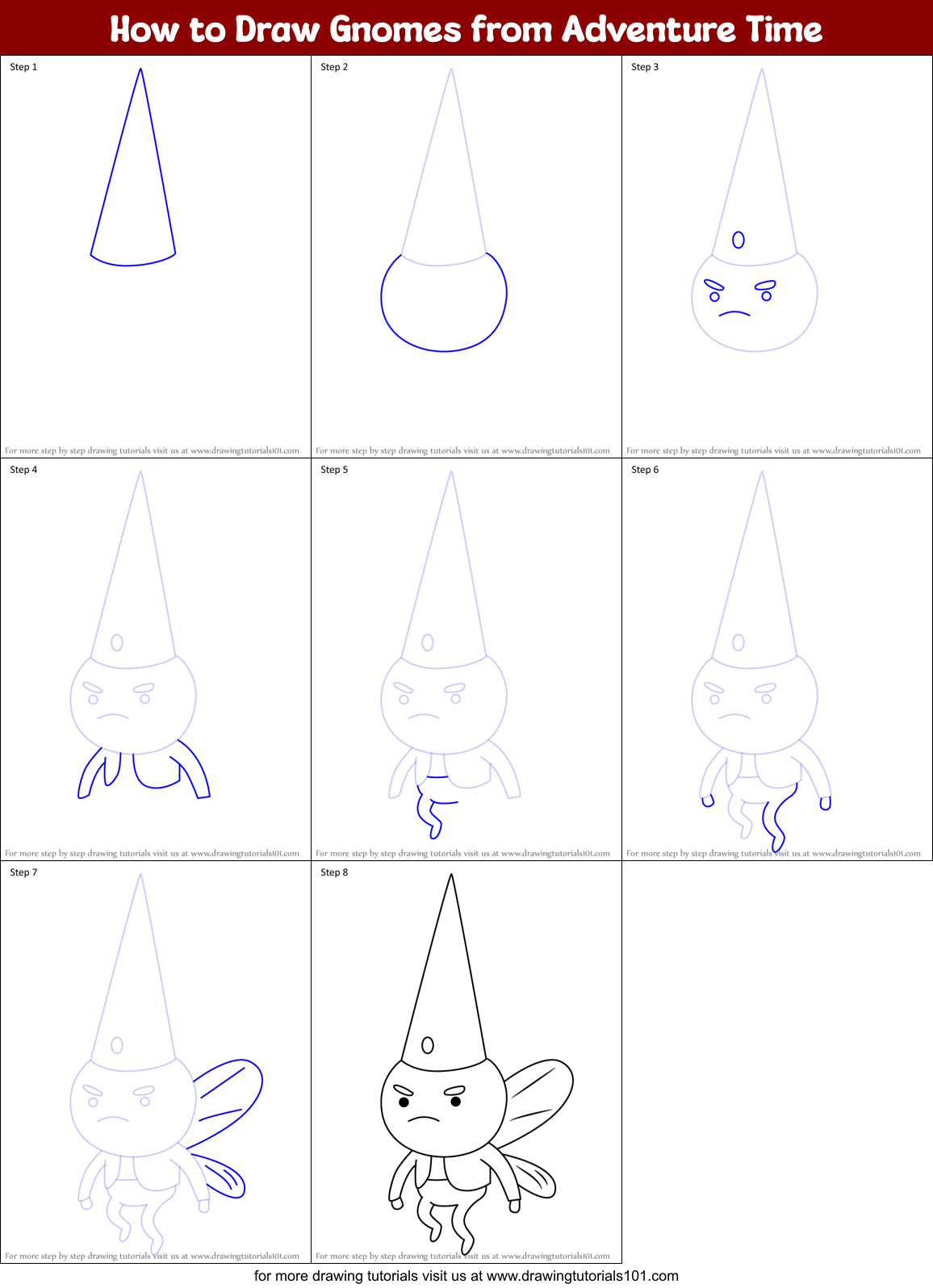
Task: Click the Step 7 panel's drawingtutorials101.com credit line
Action: [152, 1256]
